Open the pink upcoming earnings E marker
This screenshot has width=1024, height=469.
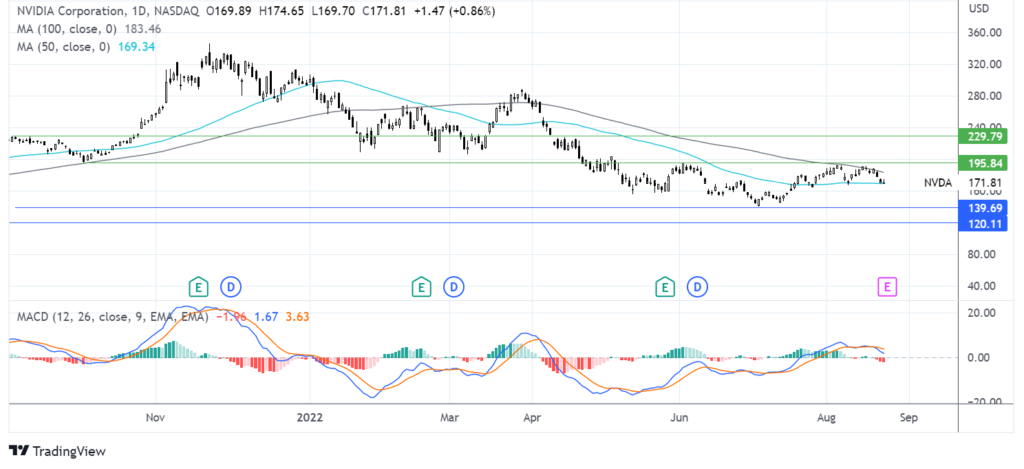click(x=888, y=286)
